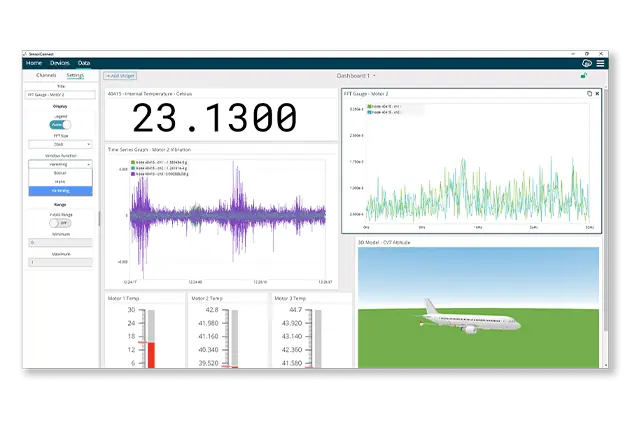Select the 23.1300 temperature readout

215,118
